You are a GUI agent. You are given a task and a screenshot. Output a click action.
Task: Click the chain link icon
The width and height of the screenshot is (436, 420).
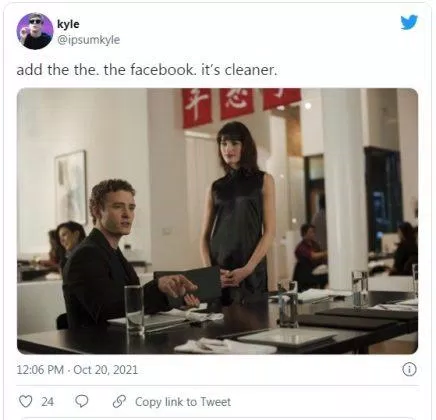click(x=119, y=401)
